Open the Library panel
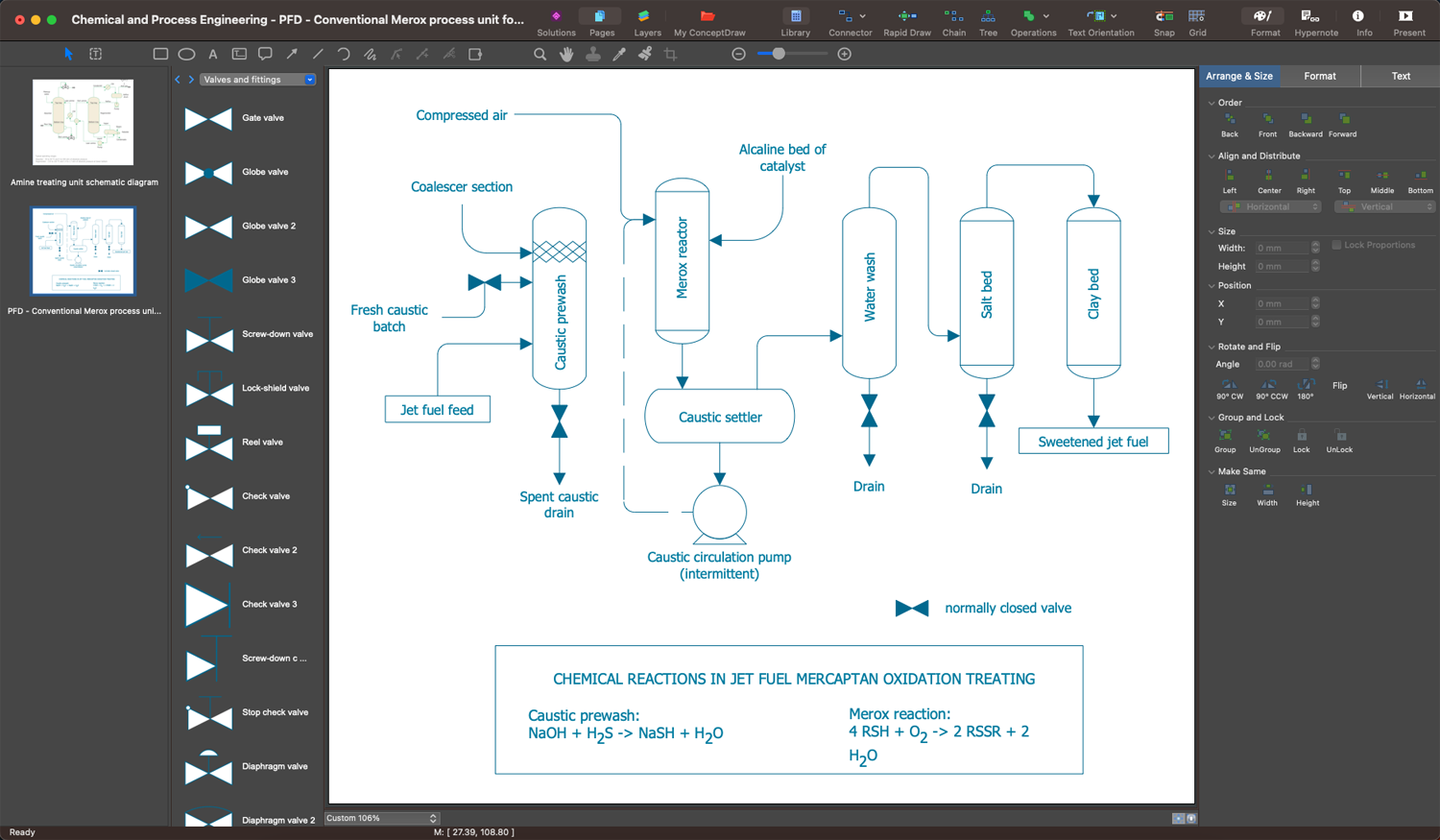Viewport: 1440px width, 840px height. [795, 22]
